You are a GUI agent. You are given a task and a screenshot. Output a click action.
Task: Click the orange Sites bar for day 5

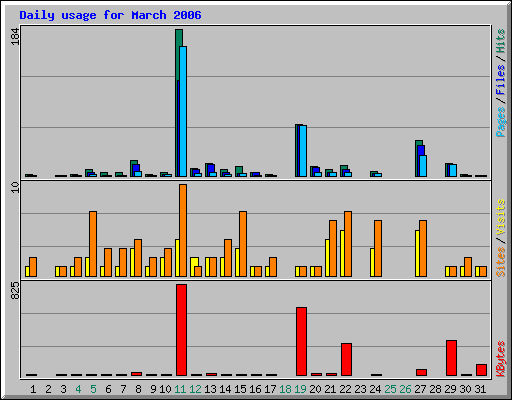coord(93,244)
